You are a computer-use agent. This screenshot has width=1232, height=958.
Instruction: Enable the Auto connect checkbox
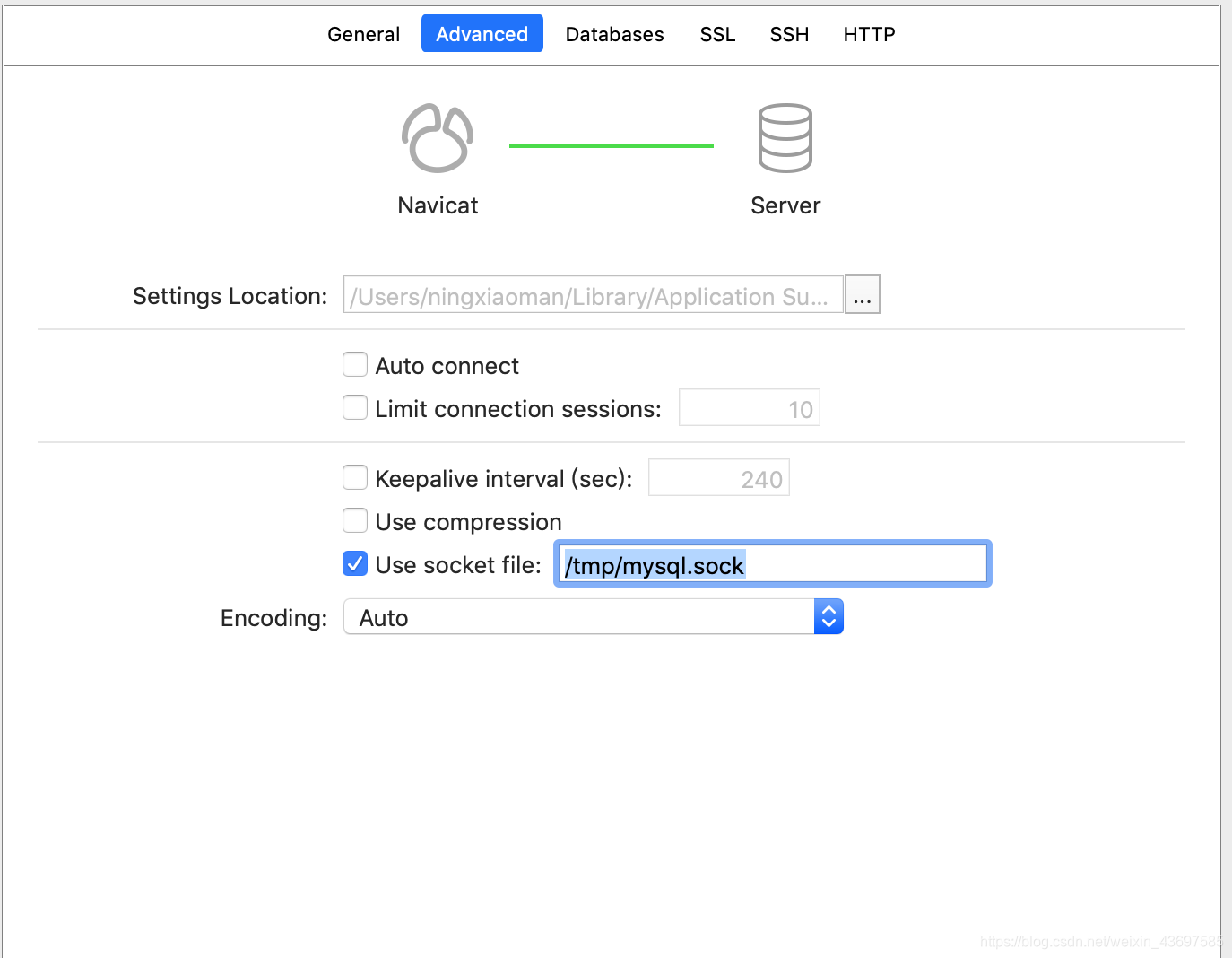(x=355, y=364)
